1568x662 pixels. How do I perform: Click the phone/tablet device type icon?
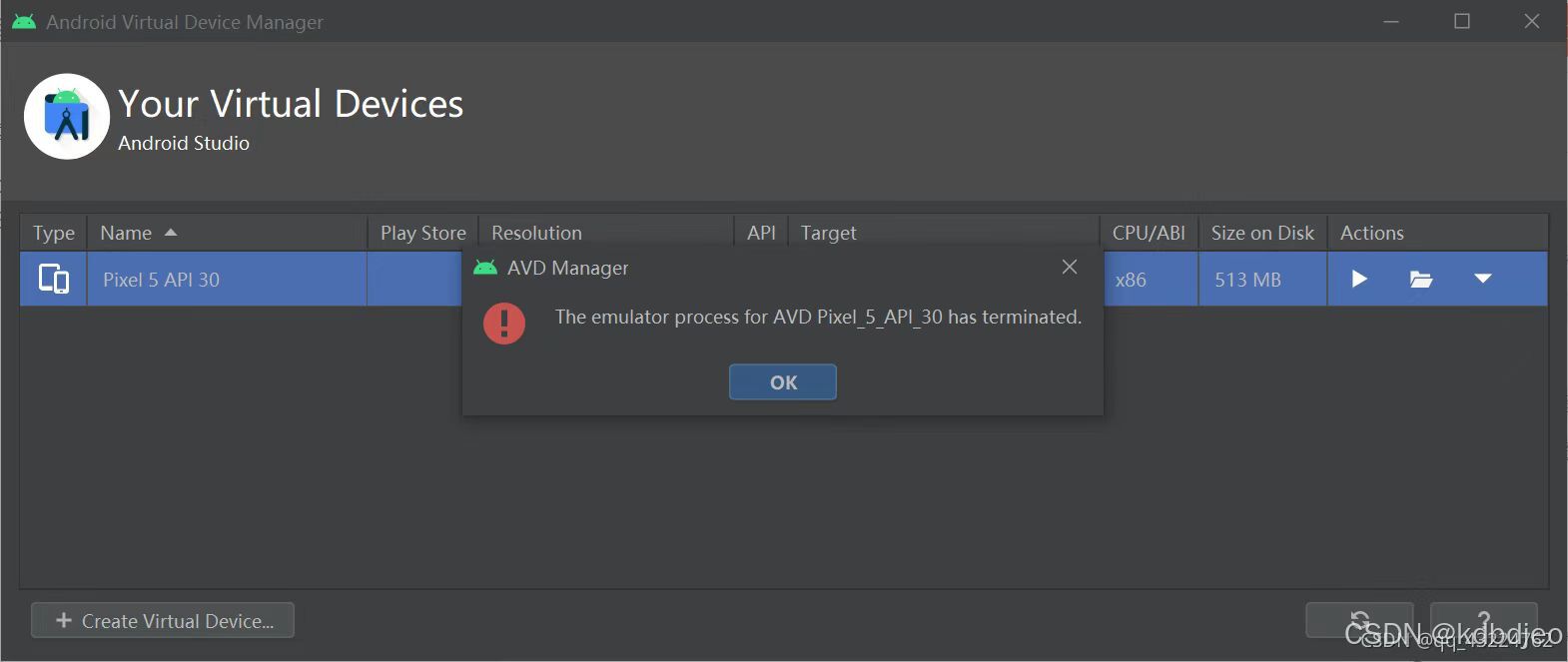(x=54, y=279)
